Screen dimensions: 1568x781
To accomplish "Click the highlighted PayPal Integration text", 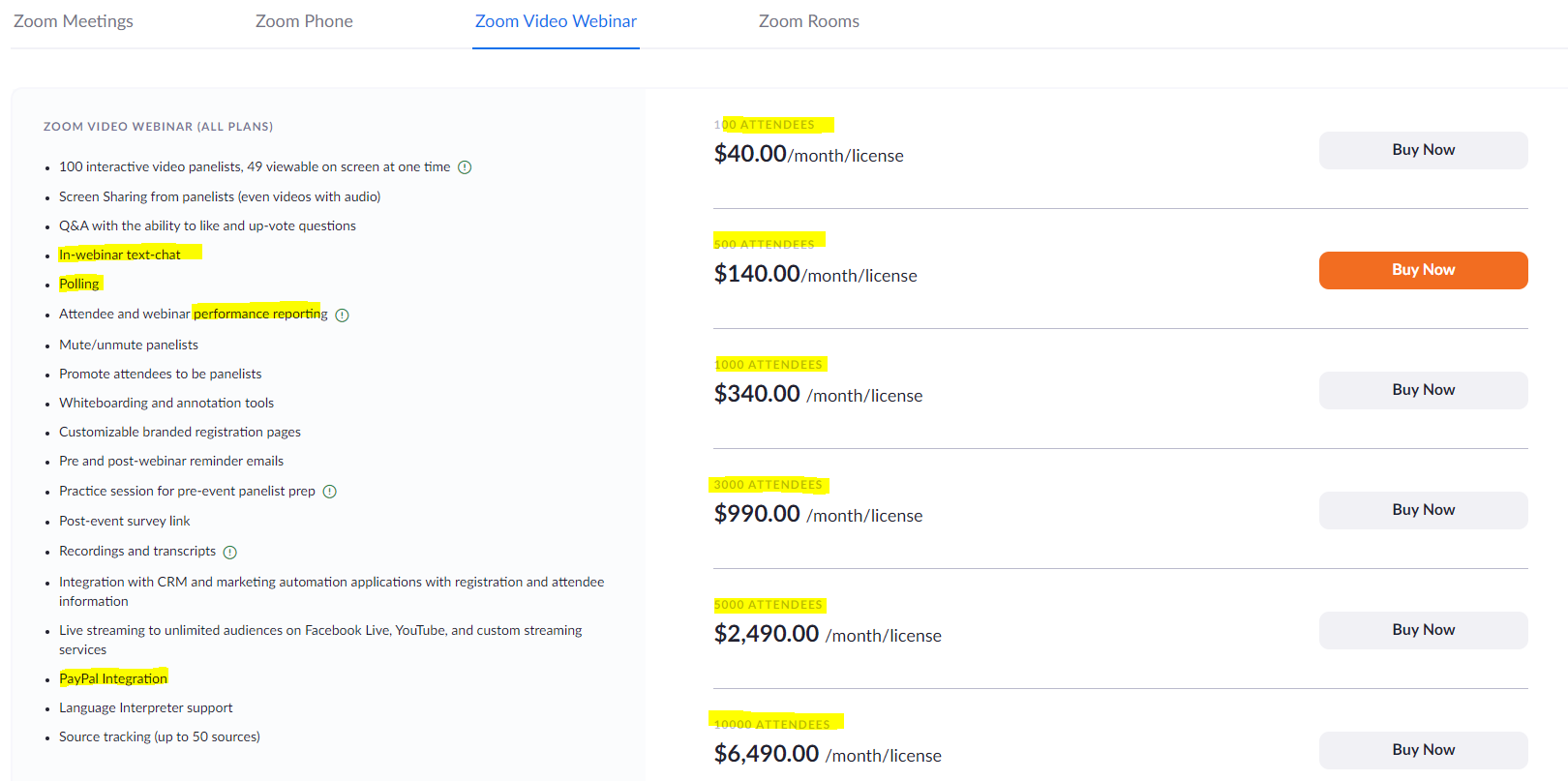I will [x=113, y=678].
